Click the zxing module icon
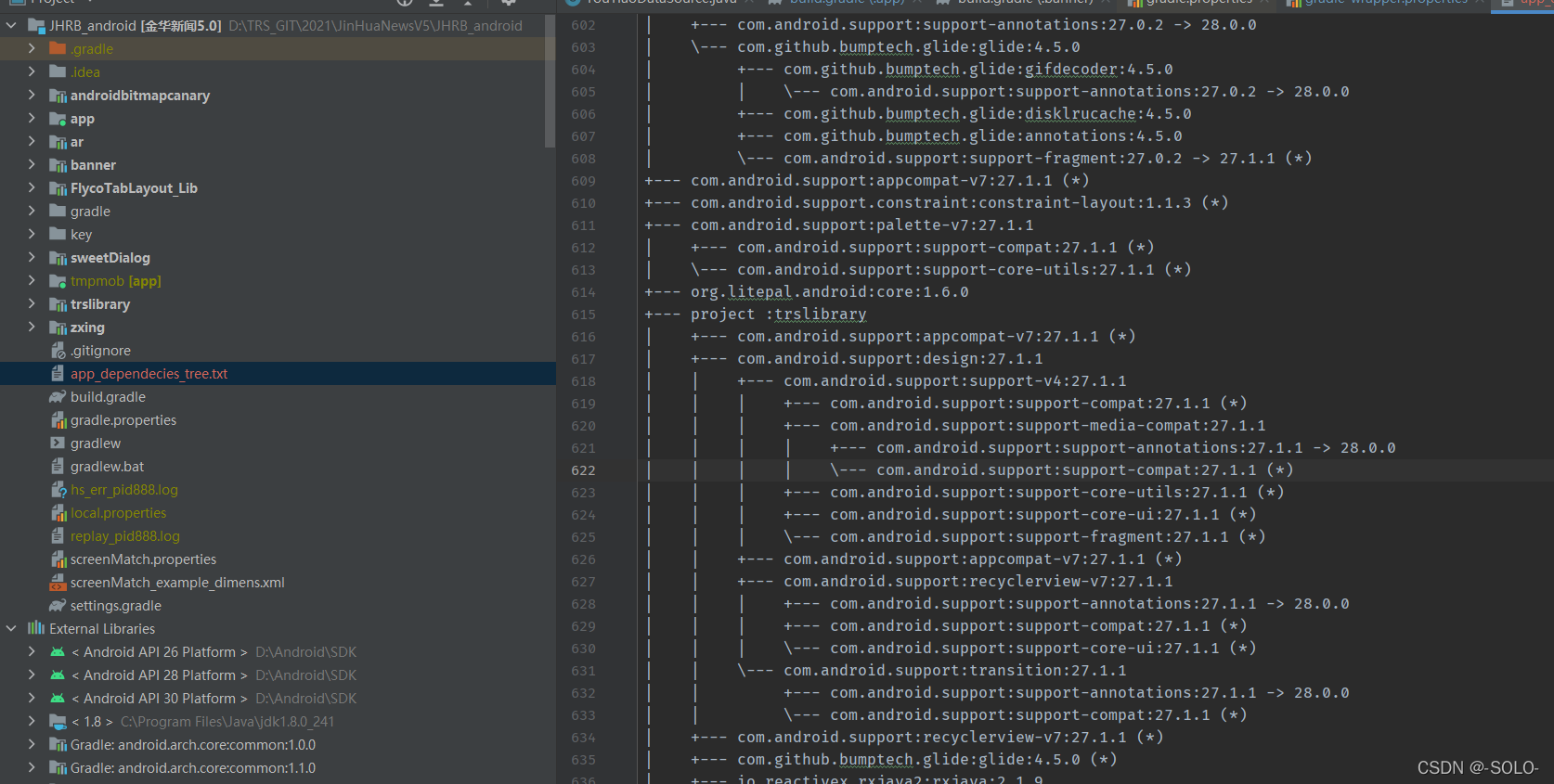 pos(58,327)
